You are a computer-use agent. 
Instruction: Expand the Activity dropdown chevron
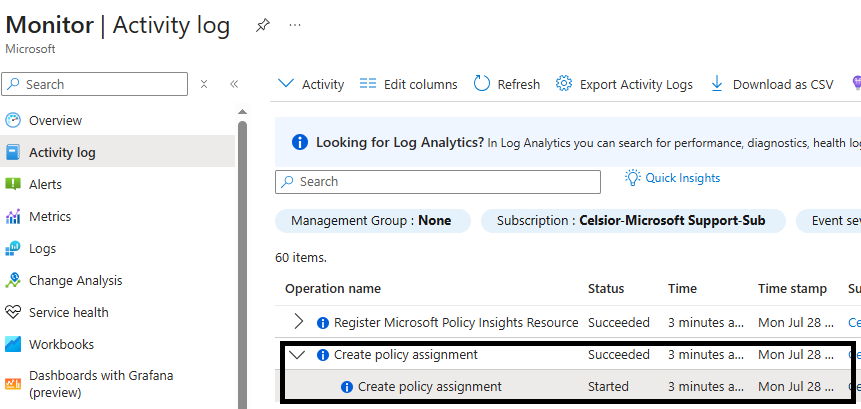click(x=286, y=83)
